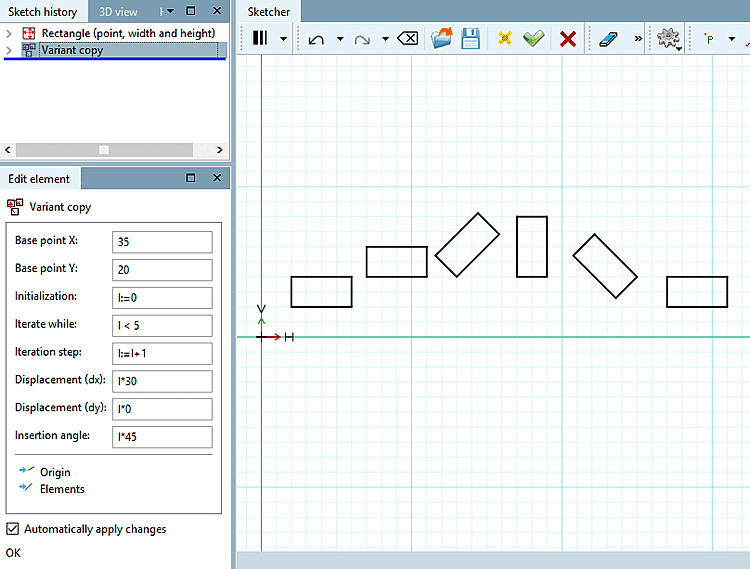Click the three-bar view icon in Sketcher toolbar

tap(260, 38)
